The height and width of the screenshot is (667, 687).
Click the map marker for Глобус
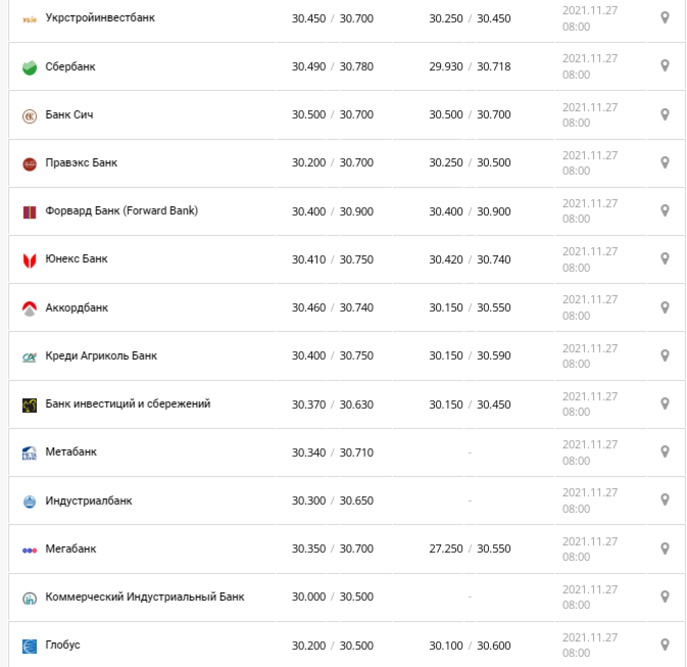click(x=665, y=645)
